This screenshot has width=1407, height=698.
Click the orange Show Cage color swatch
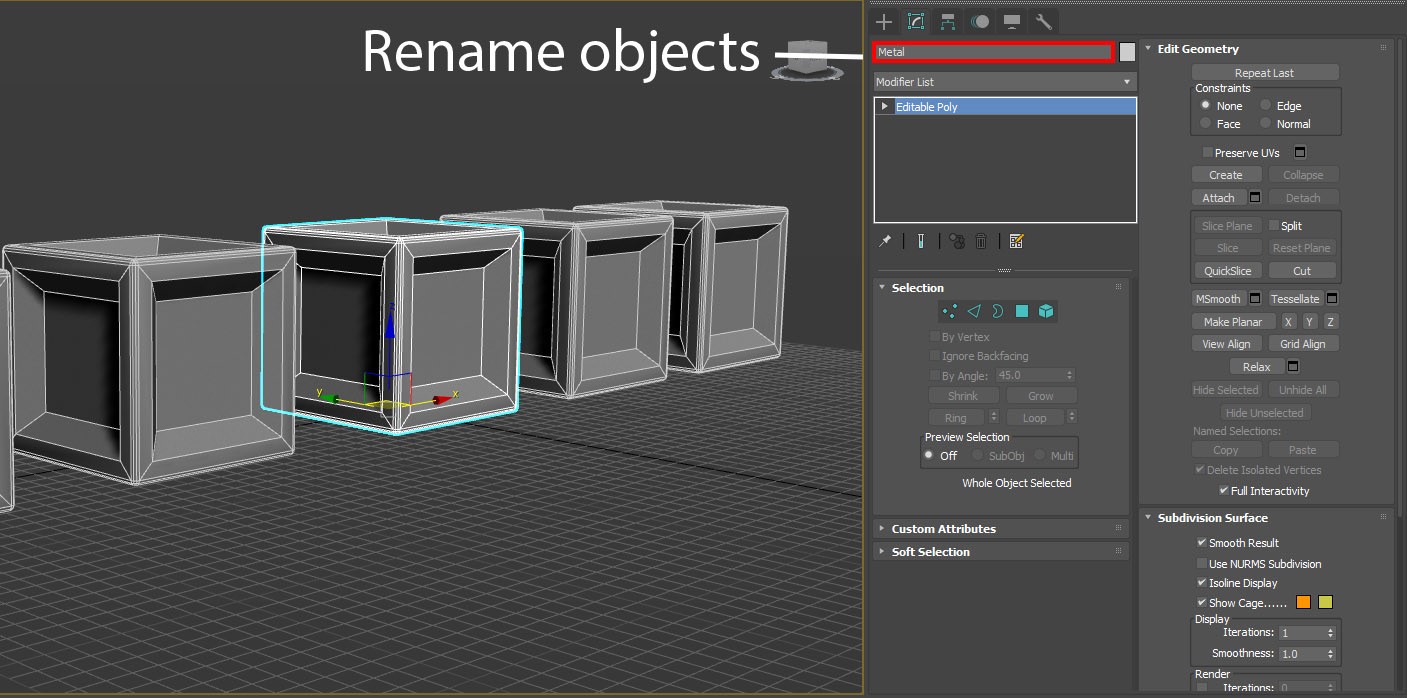point(1303,602)
